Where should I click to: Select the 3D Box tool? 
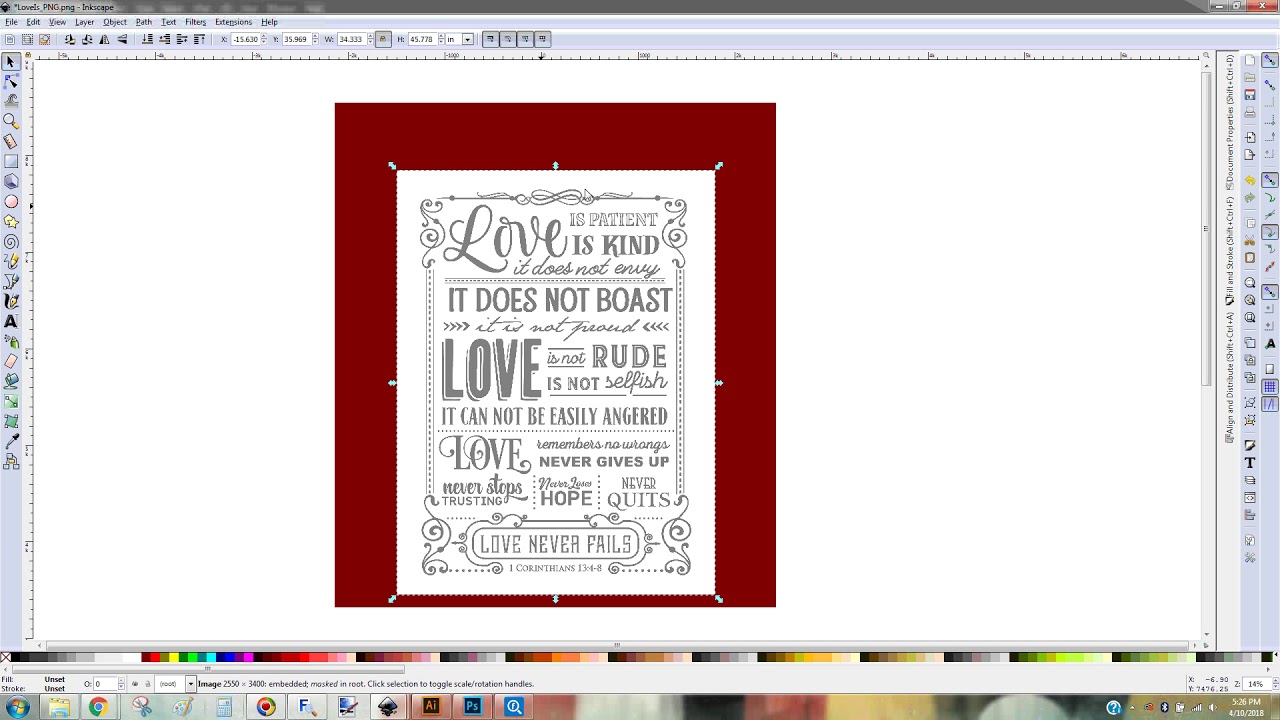pos(11,181)
